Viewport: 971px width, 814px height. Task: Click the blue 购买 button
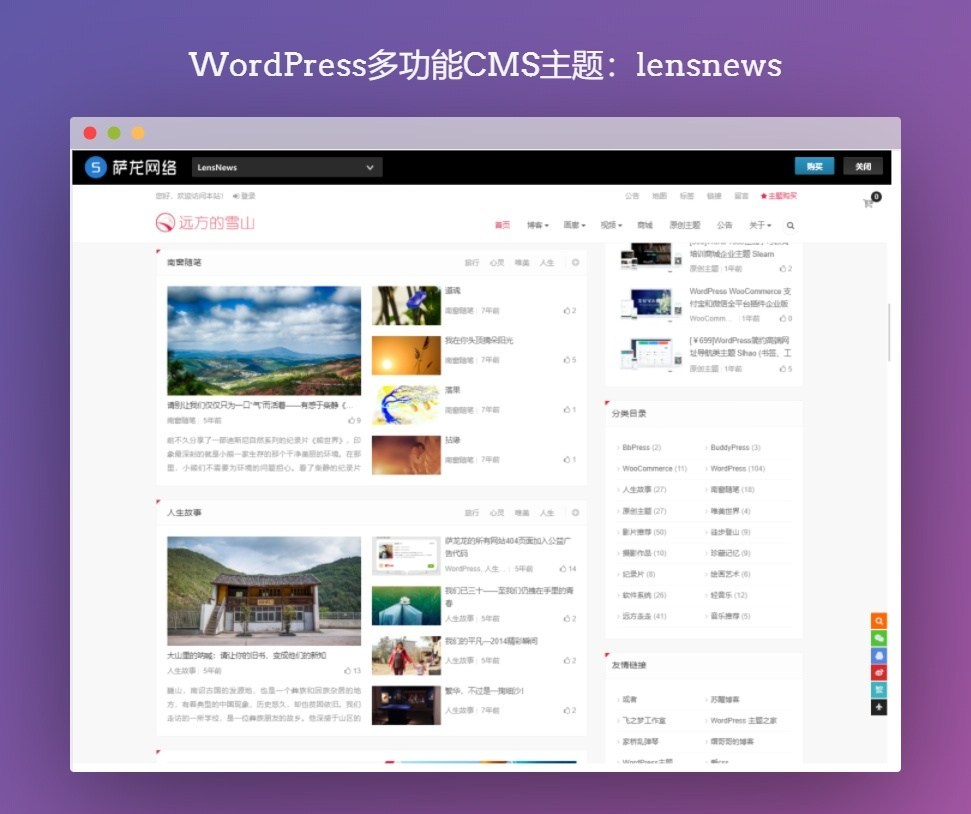pyautogui.click(x=814, y=167)
